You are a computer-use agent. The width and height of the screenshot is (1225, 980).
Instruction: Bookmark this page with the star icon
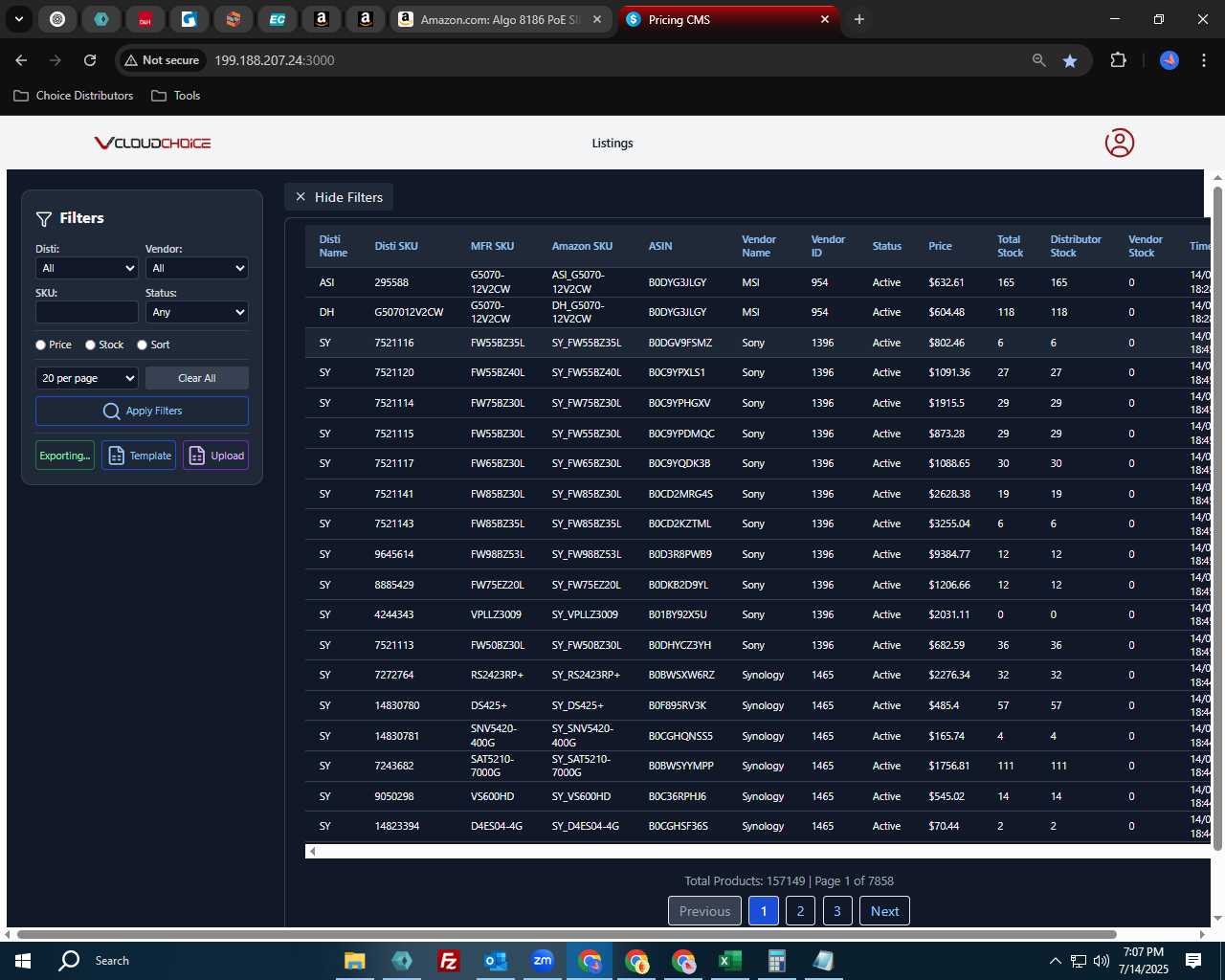[x=1070, y=60]
